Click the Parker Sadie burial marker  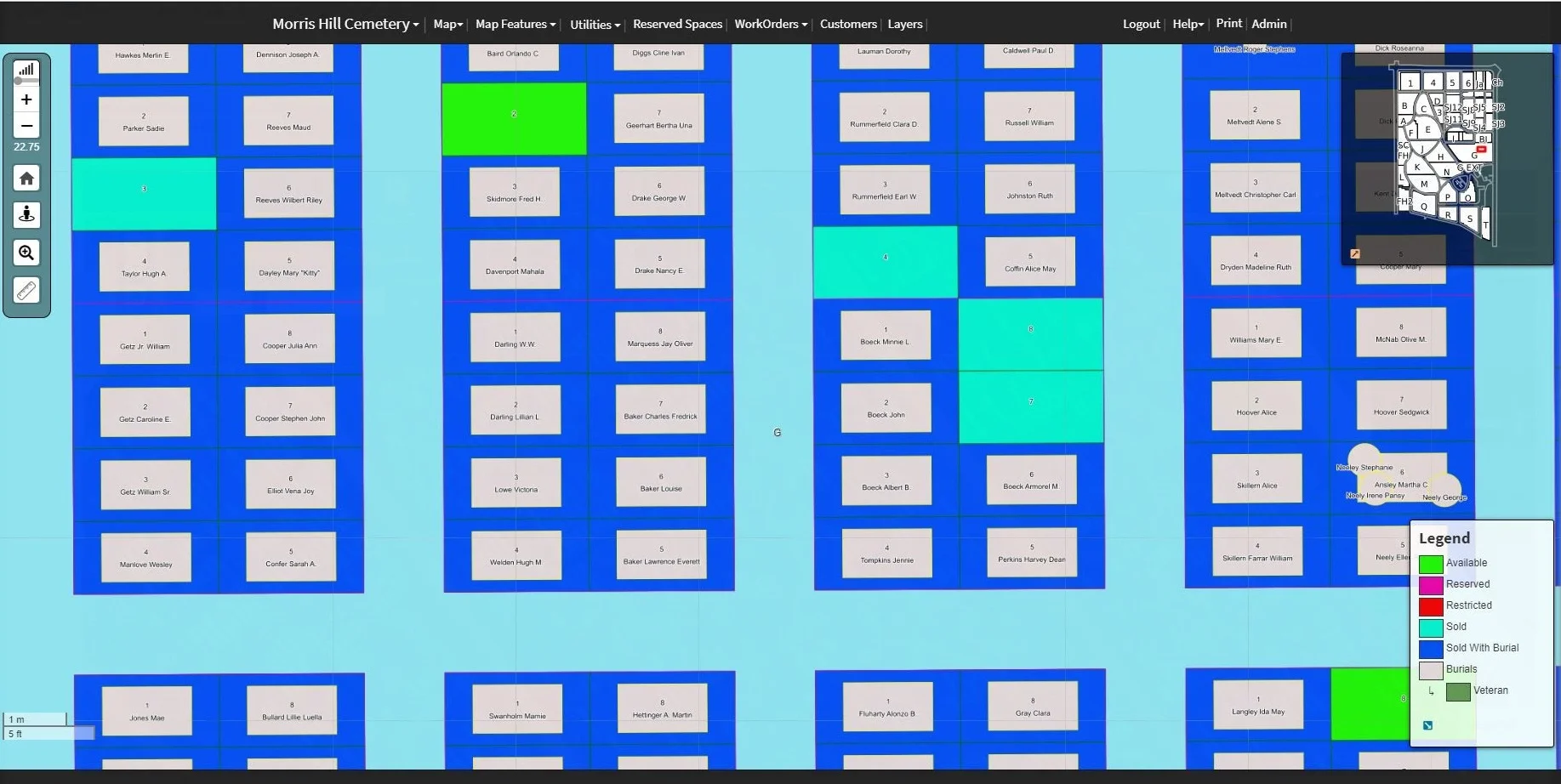pyautogui.click(x=144, y=122)
